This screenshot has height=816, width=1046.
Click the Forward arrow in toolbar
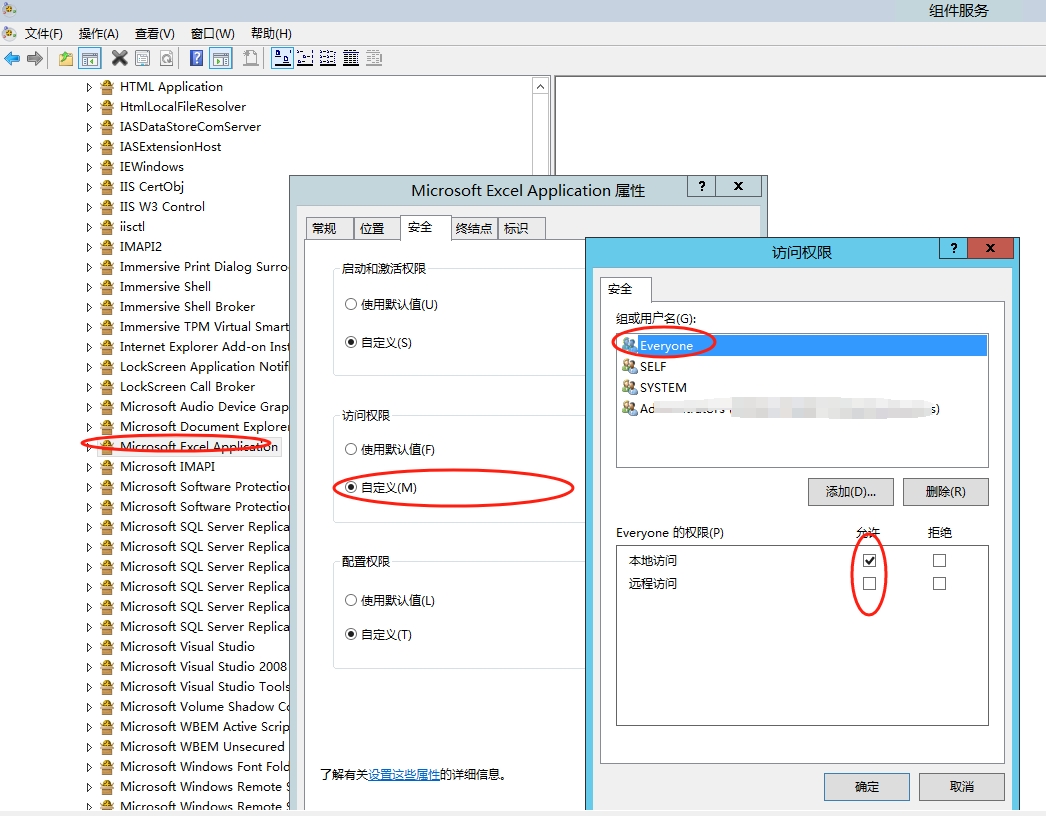pyautogui.click(x=35, y=59)
